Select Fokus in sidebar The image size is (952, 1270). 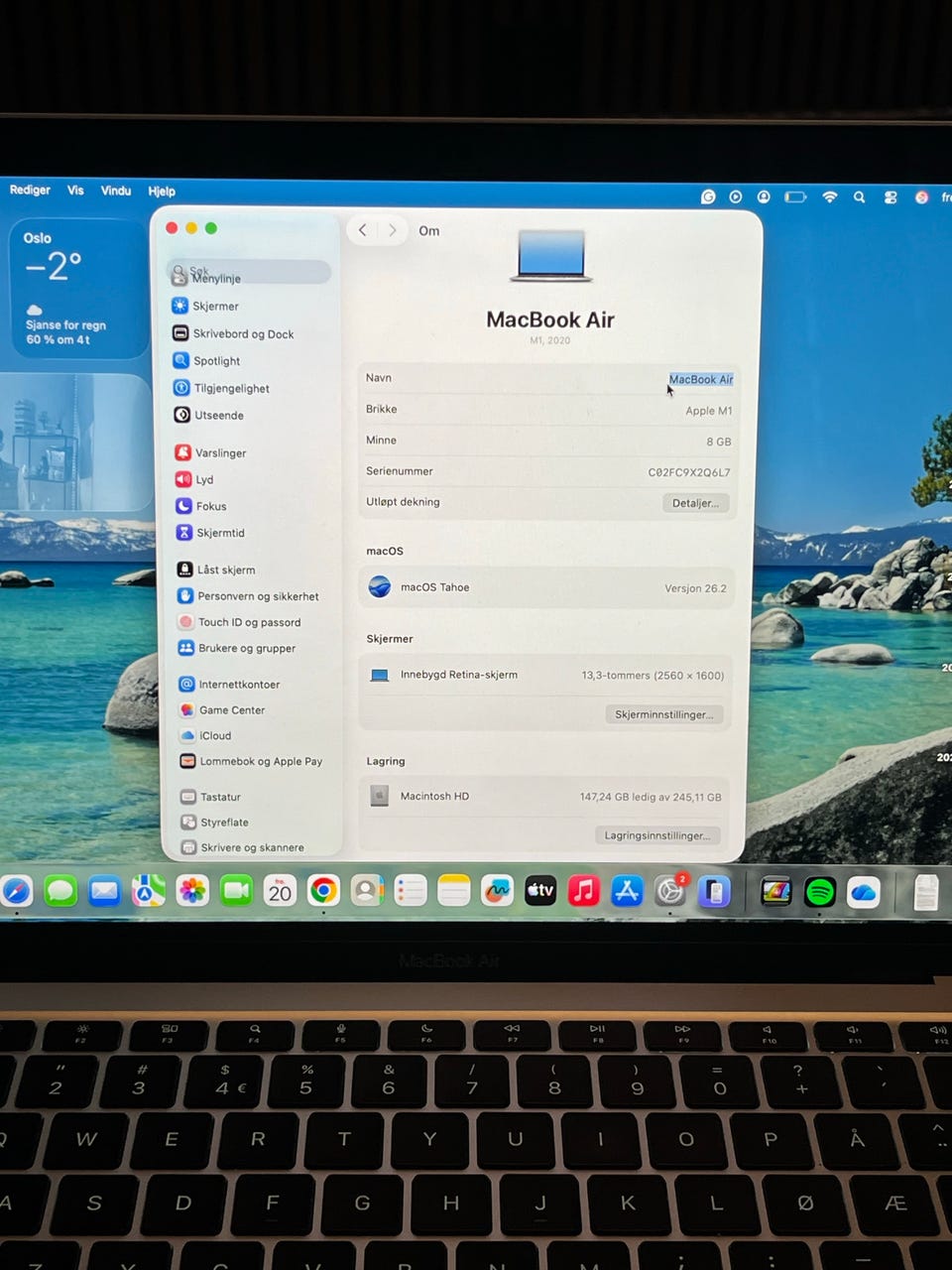pos(201,506)
